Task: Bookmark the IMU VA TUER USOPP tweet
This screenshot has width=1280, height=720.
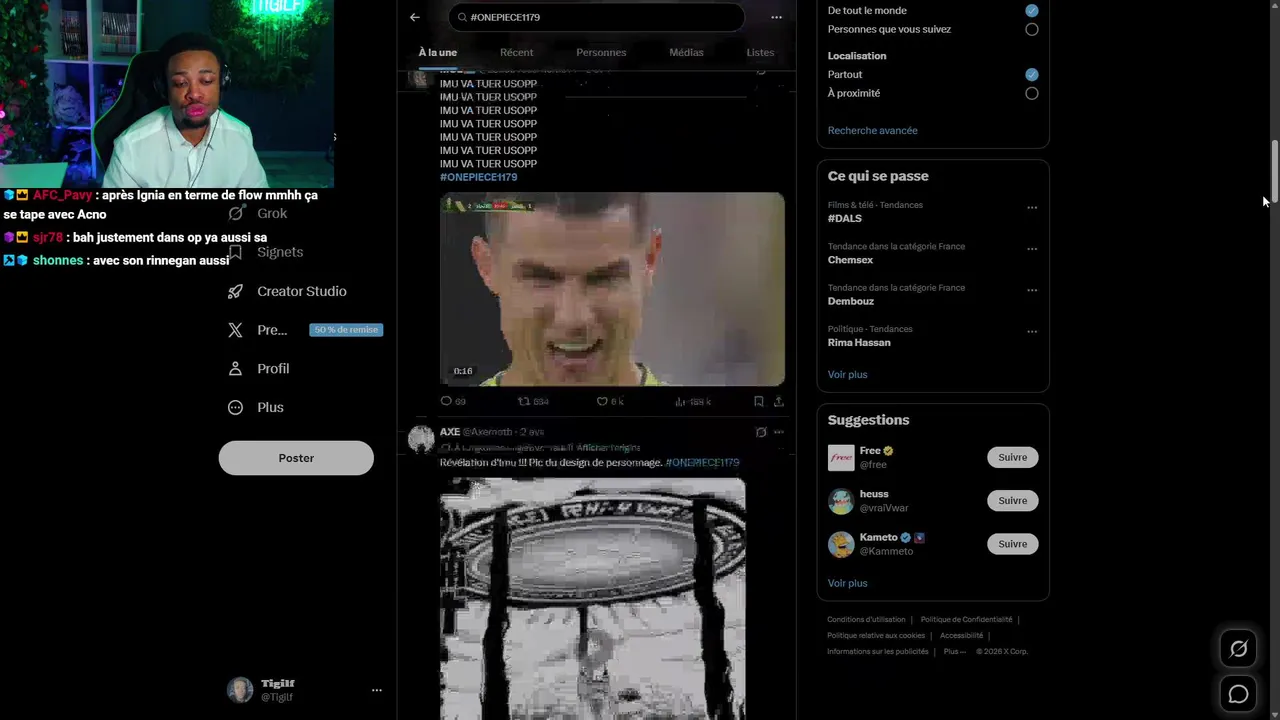Action: click(x=758, y=401)
